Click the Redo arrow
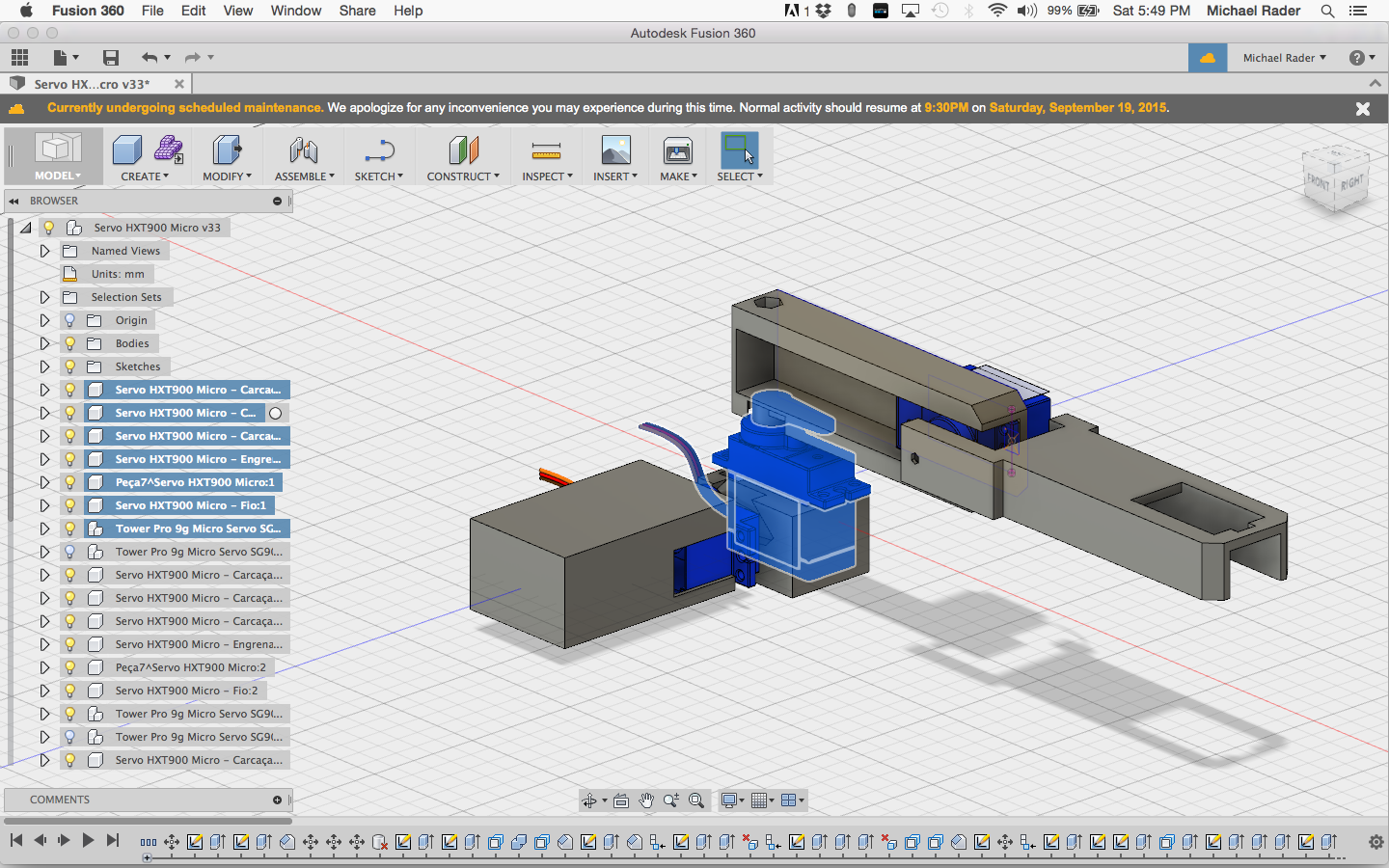Screen dimensions: 1389x868 pyautogui.click(x=192, y=58)
